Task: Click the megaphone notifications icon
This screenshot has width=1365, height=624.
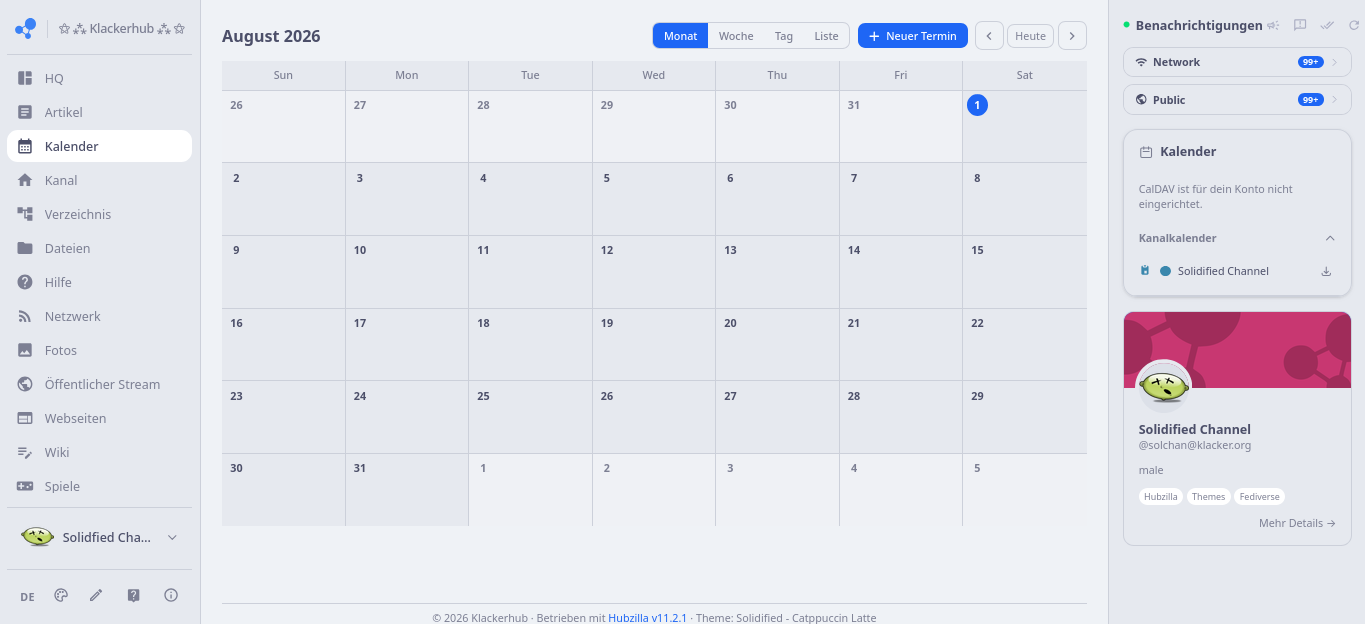Action: pos(1273,25)
